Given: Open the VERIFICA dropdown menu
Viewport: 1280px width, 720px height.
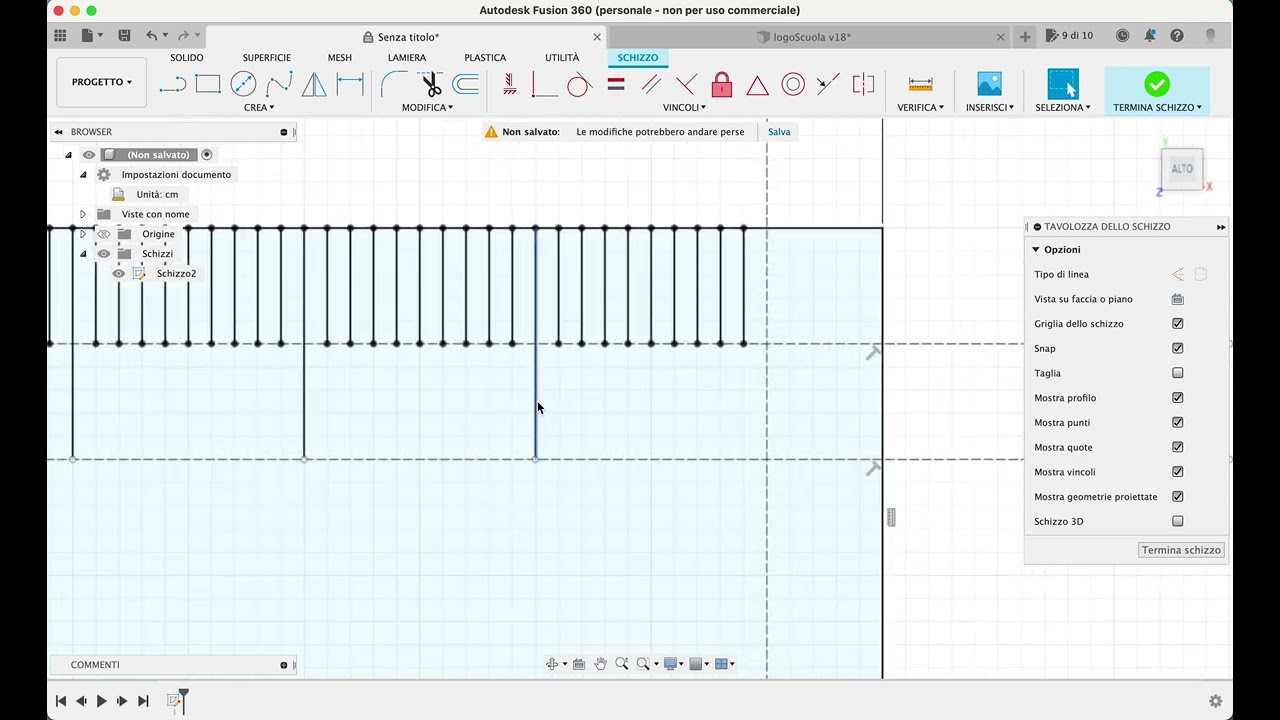Looking at the screenshot, I should (x=921, y=107).
